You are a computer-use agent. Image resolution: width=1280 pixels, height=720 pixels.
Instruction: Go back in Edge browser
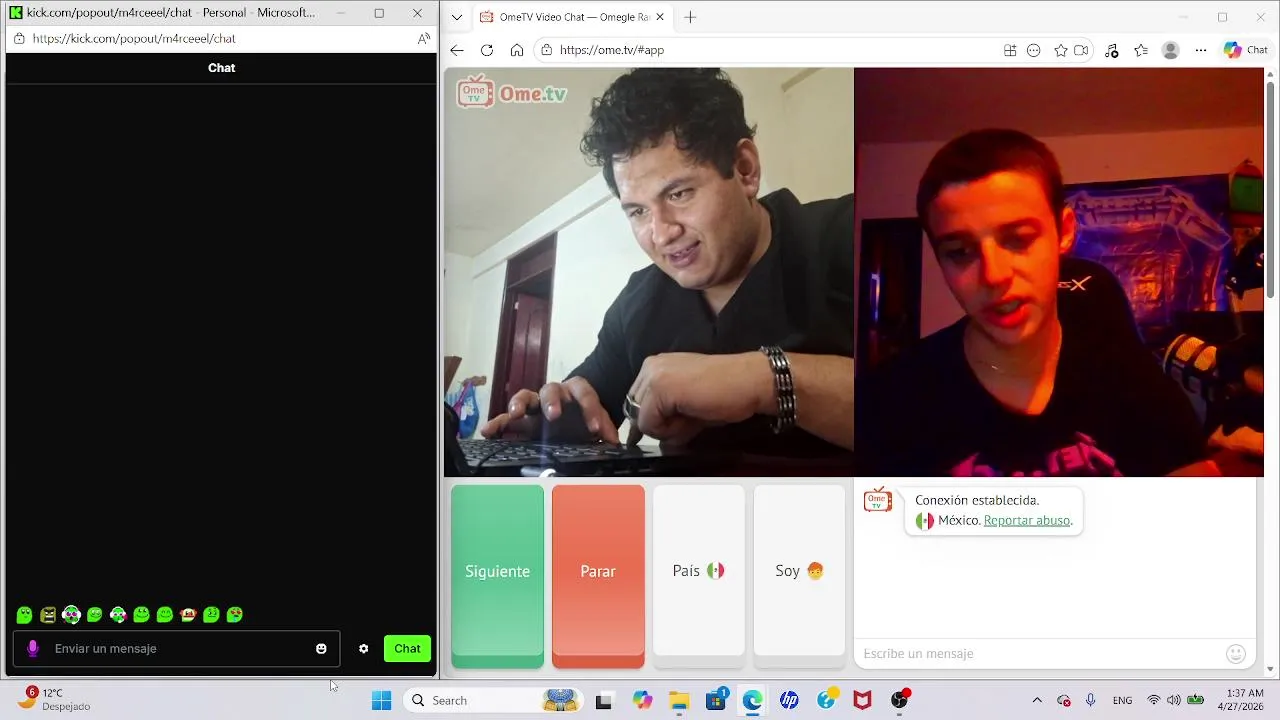(457, 50)
